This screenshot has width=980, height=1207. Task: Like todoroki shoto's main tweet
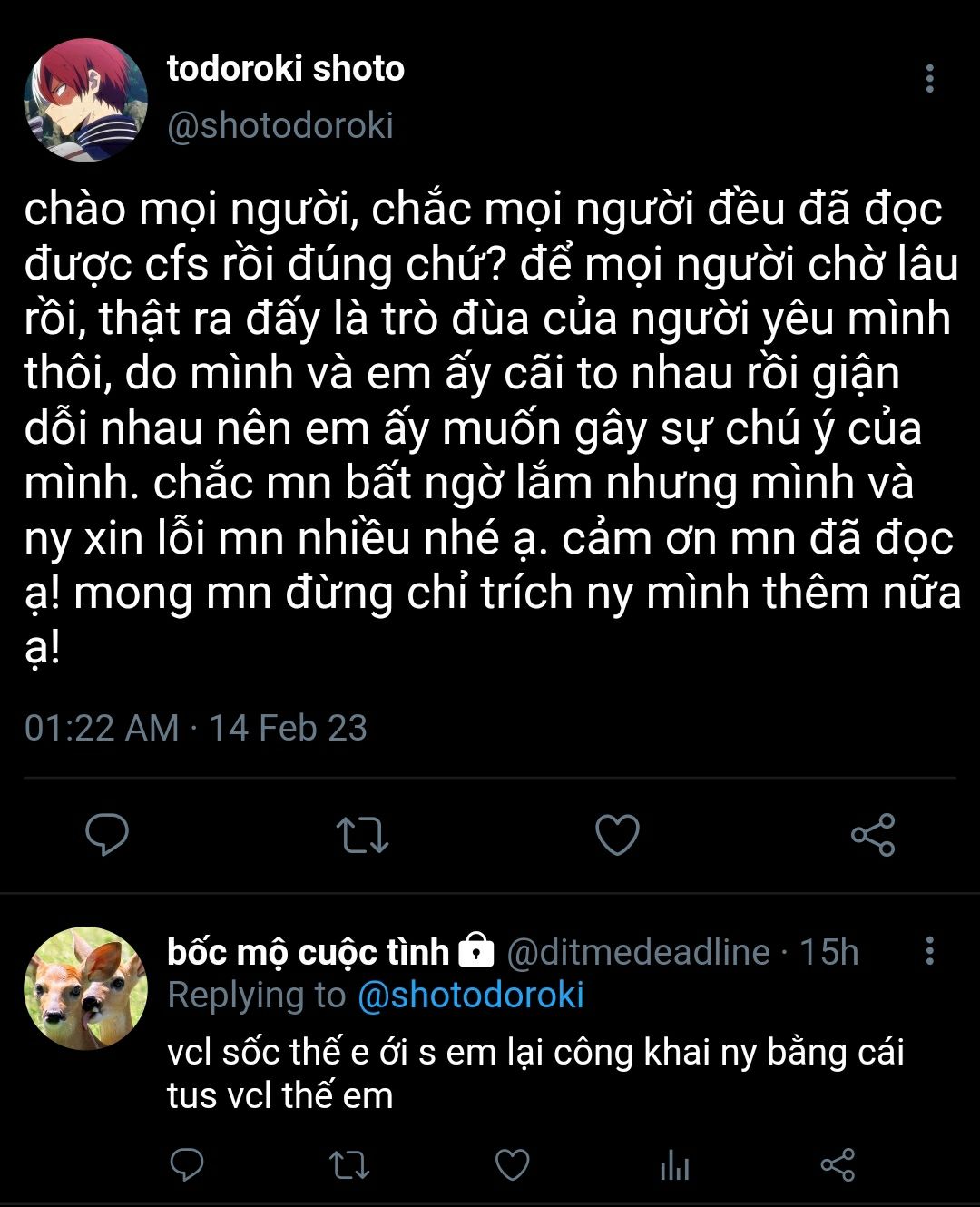[617, 835]
